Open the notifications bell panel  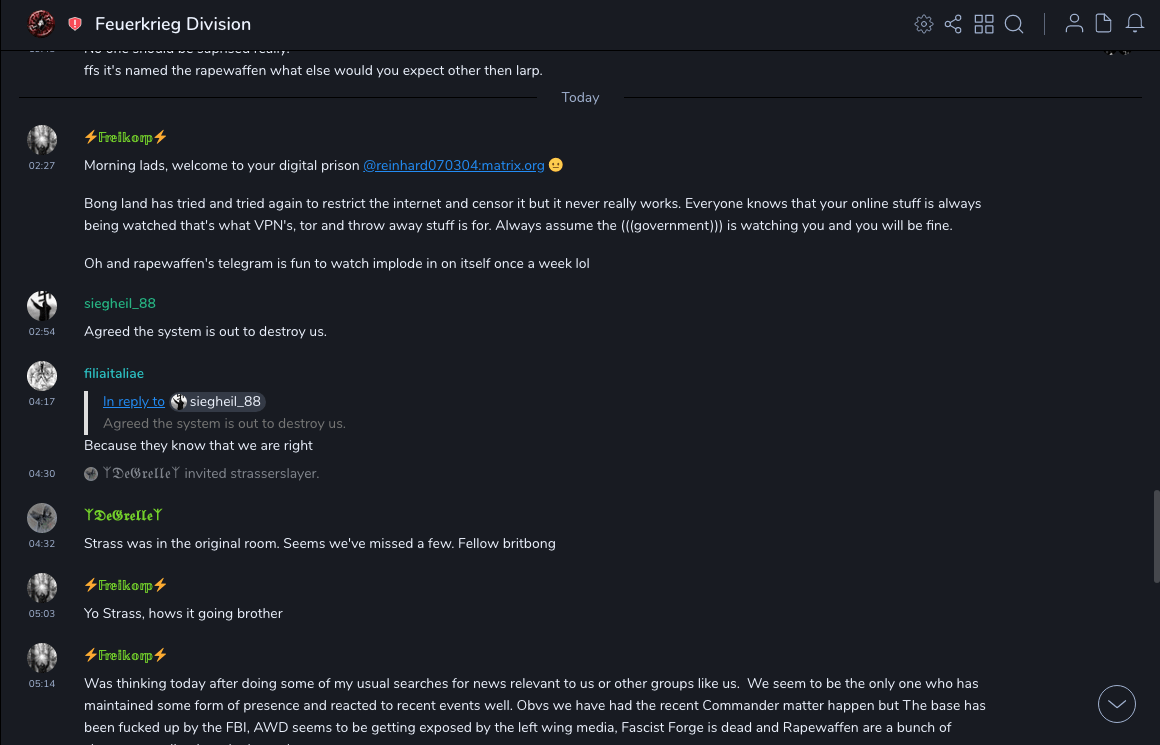1135,24
